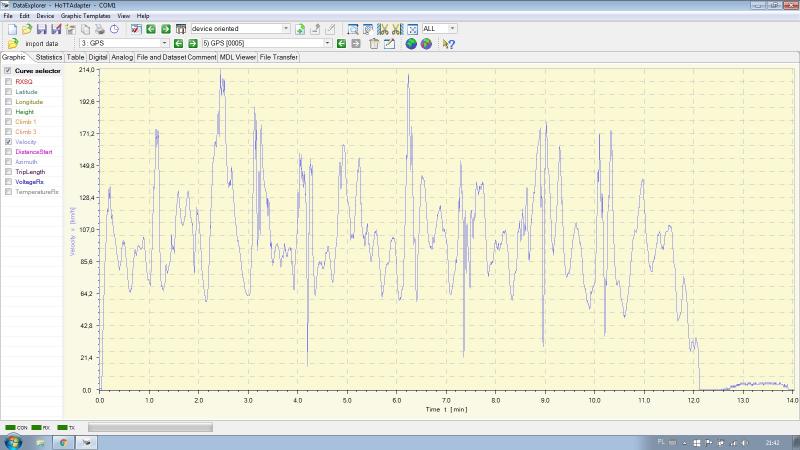The image size is (800, 450).
Task: Open the 'device oriented' dropdown
Action: click(286, 29)
